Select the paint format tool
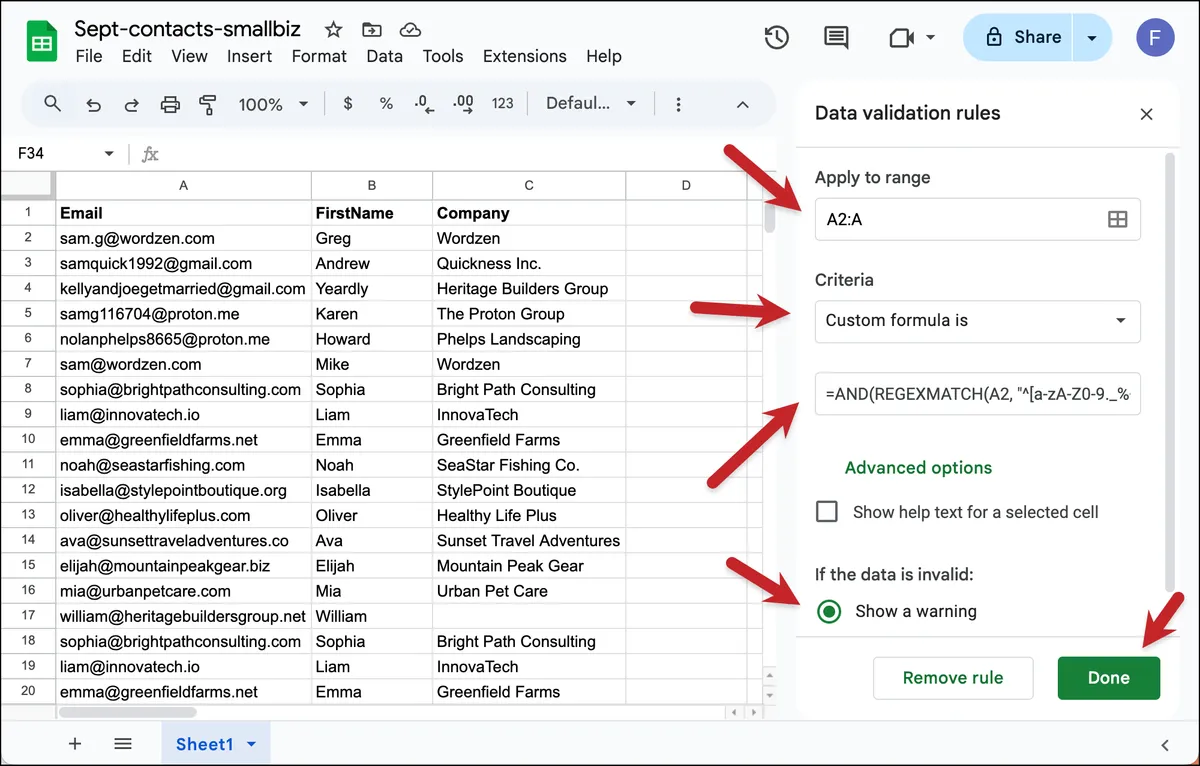Screen dimensions: 1200x766 coord(208,104)
